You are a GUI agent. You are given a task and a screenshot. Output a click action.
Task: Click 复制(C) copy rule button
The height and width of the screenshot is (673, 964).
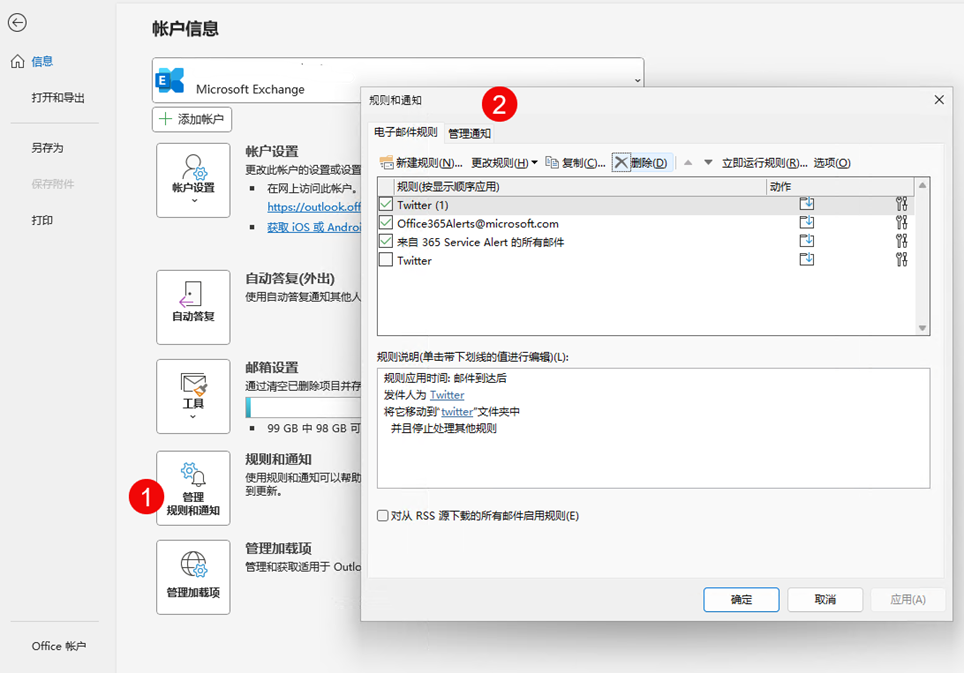(575, 163)
